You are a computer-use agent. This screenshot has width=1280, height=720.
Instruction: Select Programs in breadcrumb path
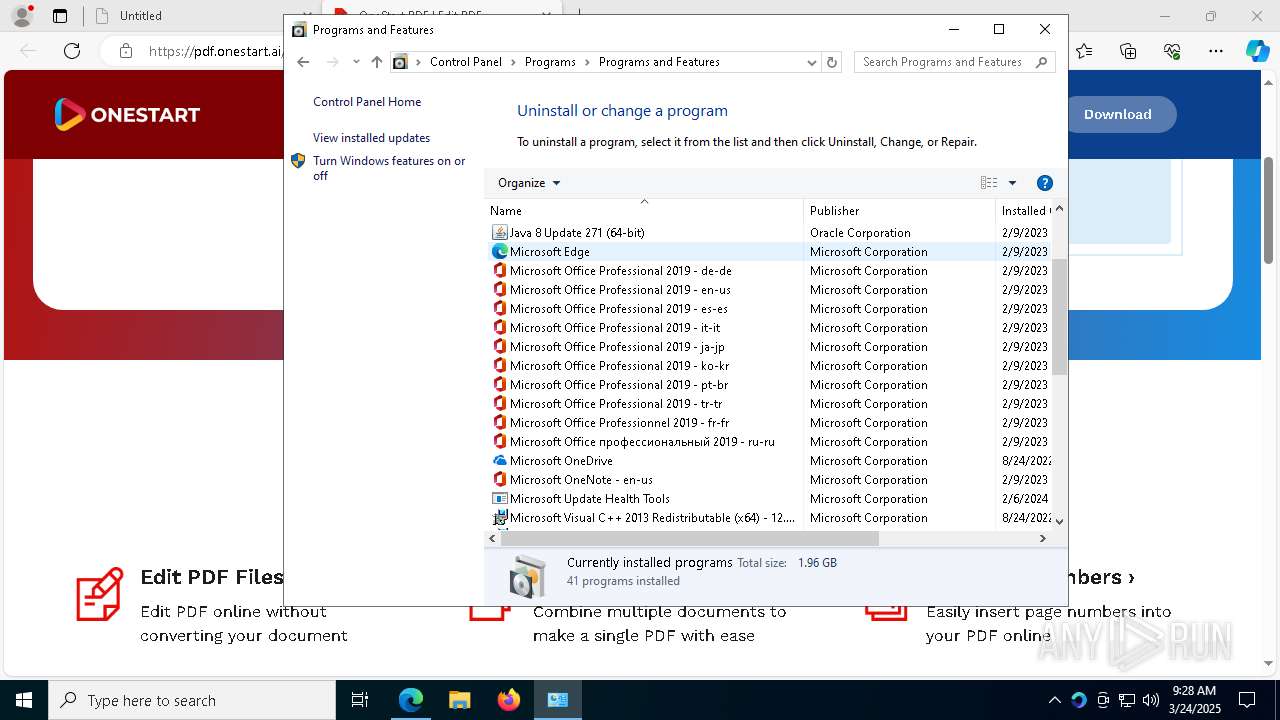tap(550, 62)
